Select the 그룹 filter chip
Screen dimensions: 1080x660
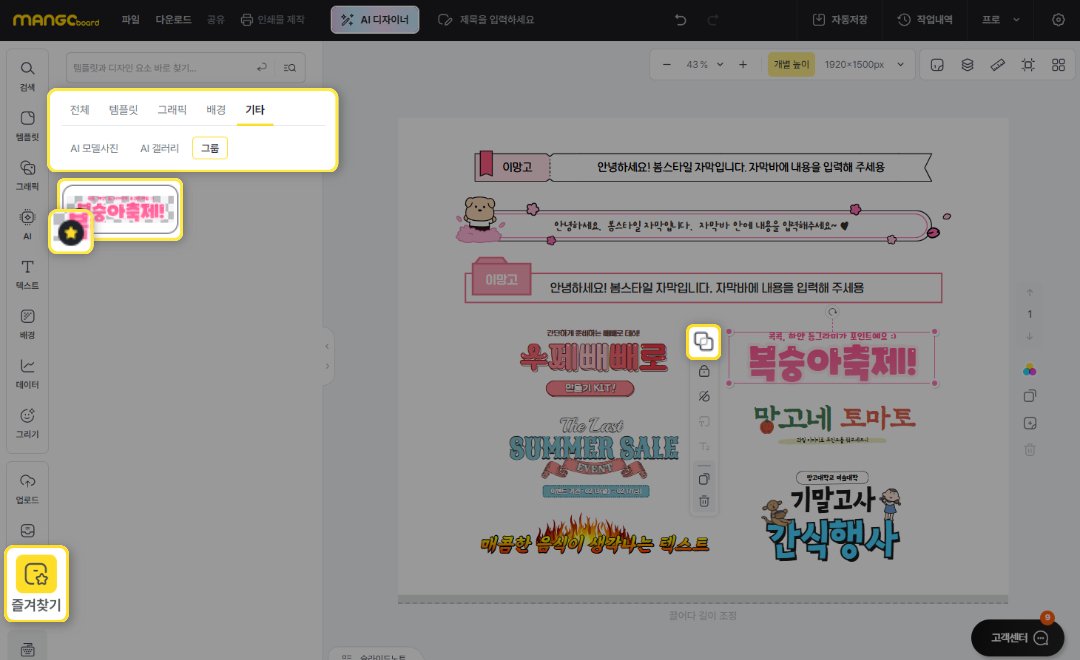click(210, 148)
